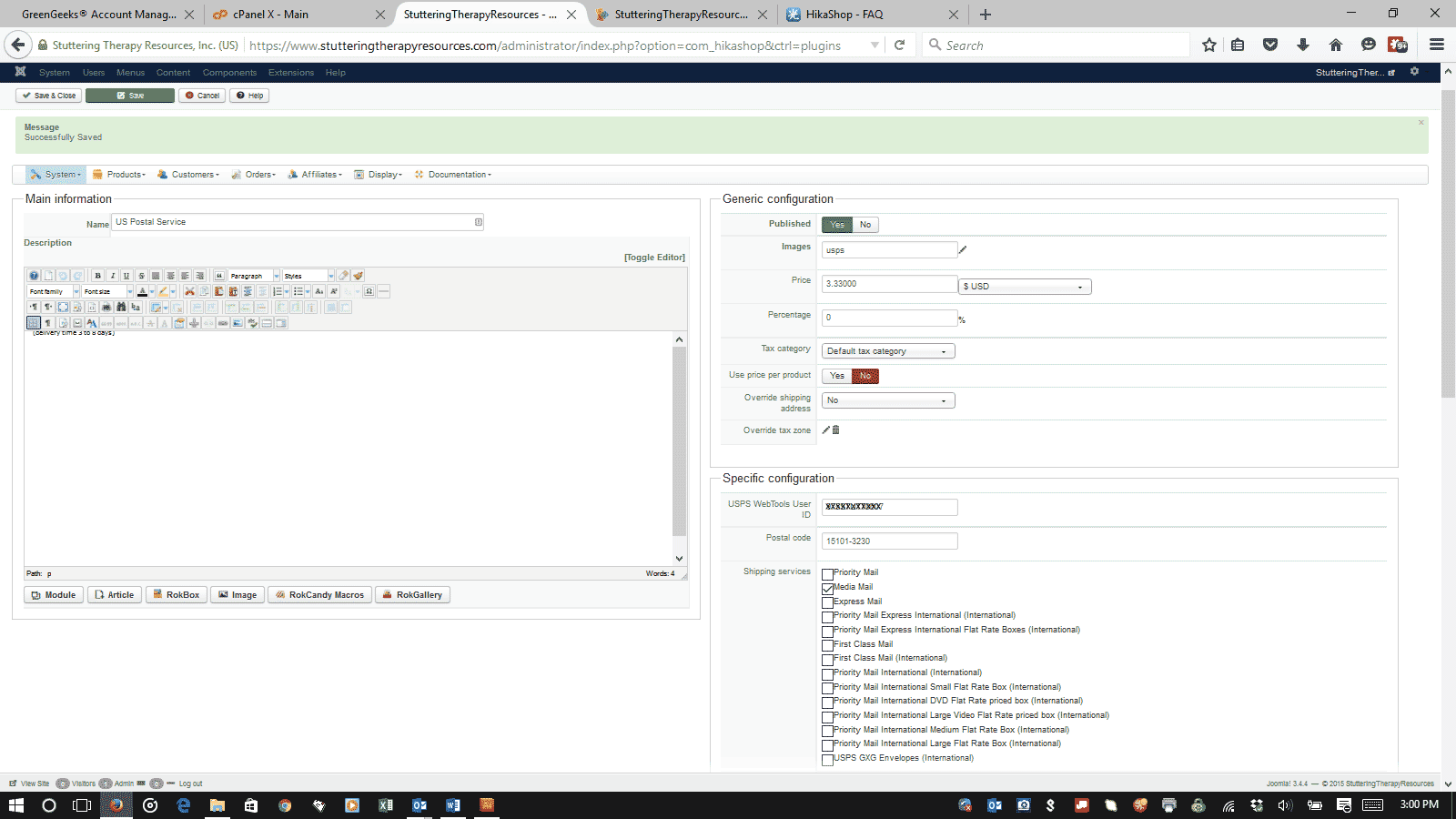1456x819 pixels.
Task: Apply Bold formatting in editor
Action: (x=97, y=276)
